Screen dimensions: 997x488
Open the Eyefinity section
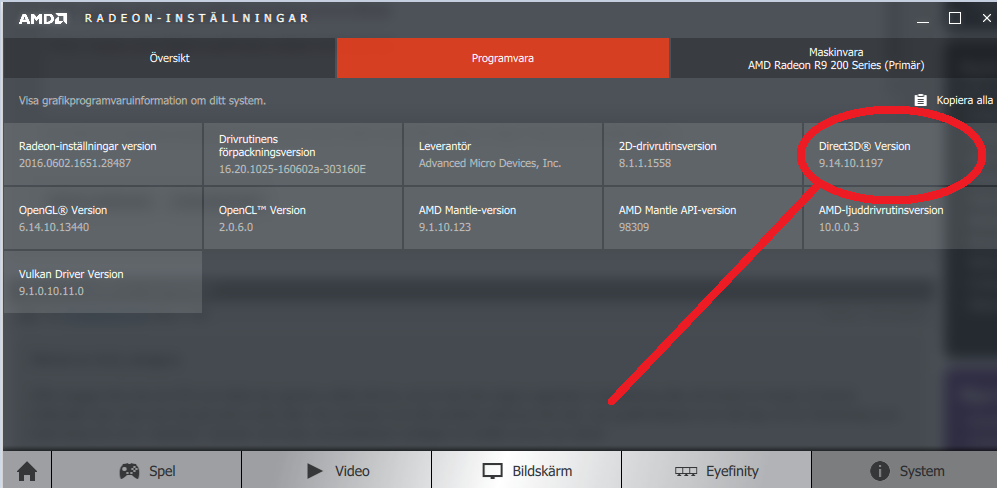(717, 470)
